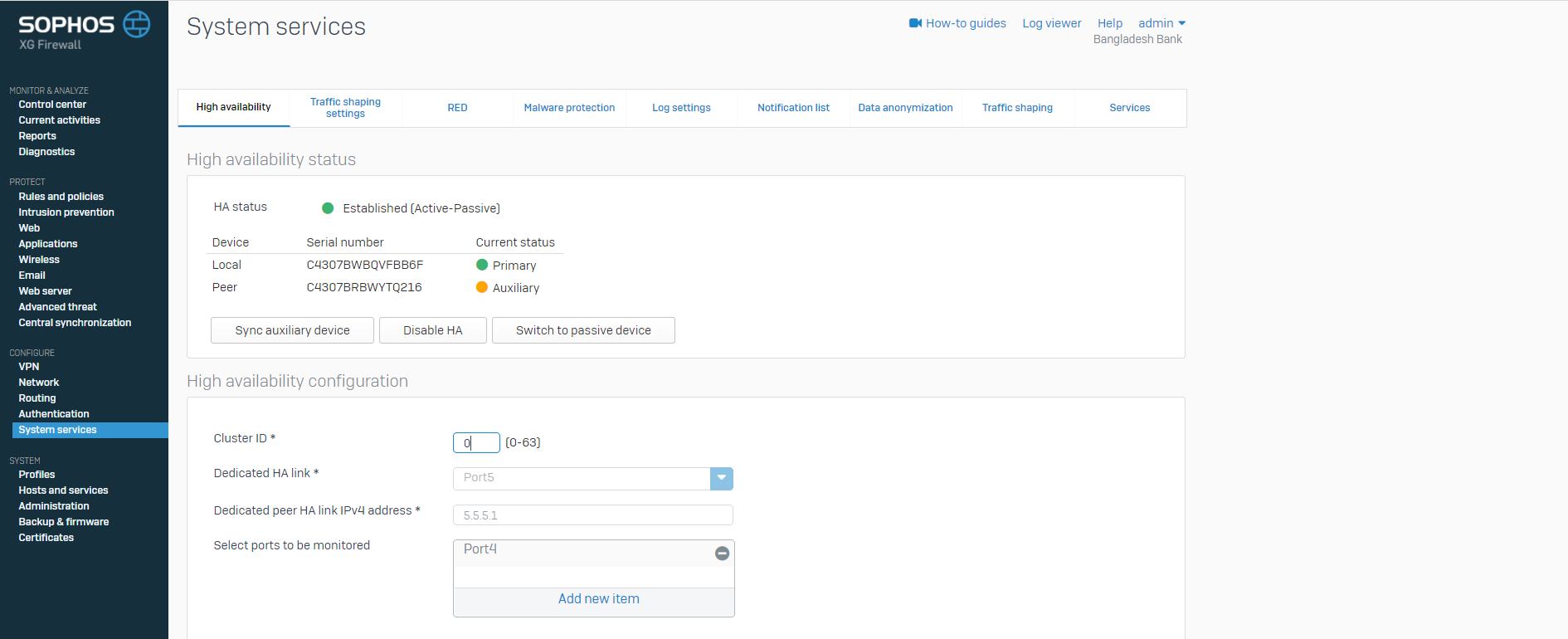Navigate to Backup & firmware in sidebar

point(64,522)
